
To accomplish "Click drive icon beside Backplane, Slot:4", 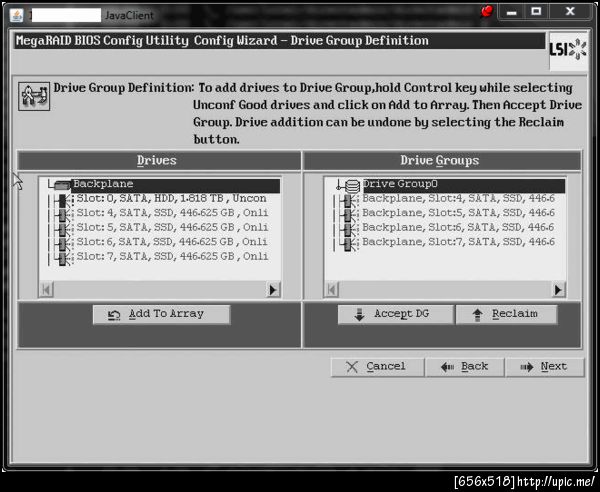I will 349,200.
